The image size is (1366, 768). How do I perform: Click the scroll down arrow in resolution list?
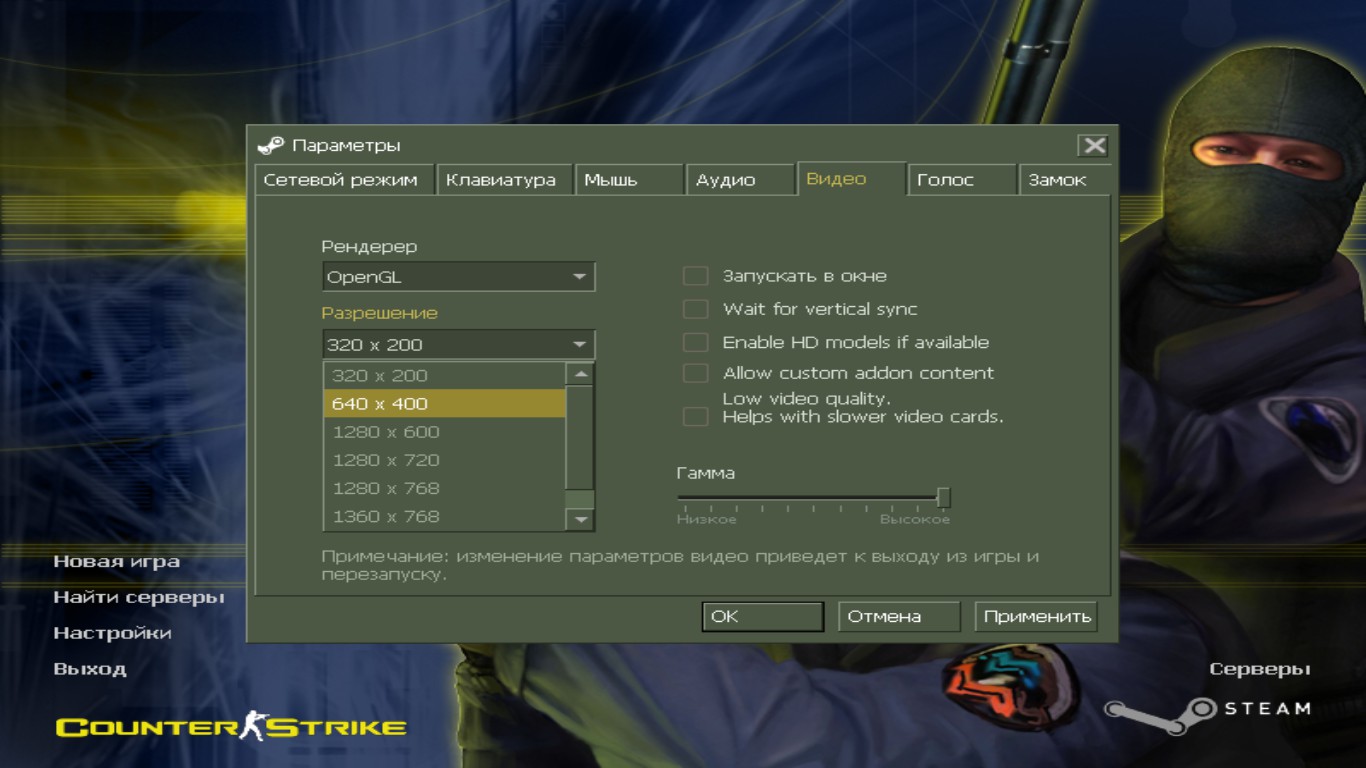(580, 519)
